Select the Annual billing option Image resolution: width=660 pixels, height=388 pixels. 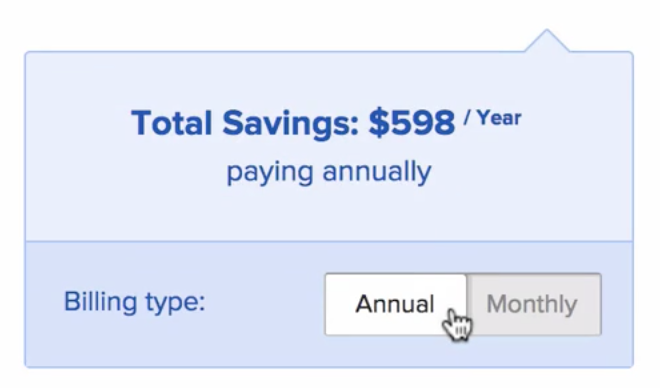[x=396, y=304]
